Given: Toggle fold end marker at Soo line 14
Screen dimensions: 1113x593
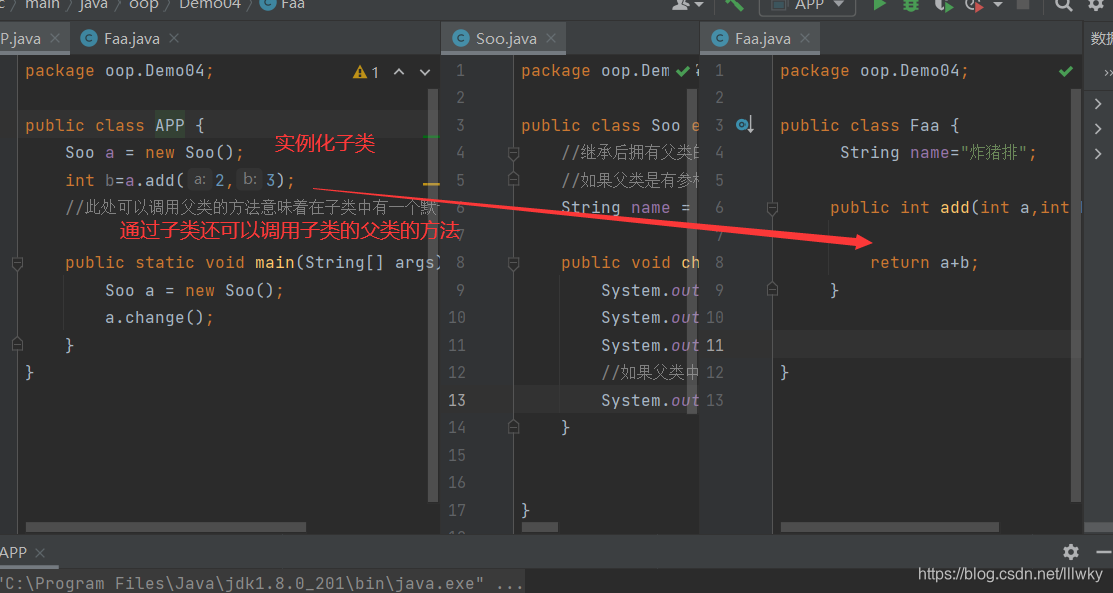Looking at the screenshot, I should coord(514,428).
